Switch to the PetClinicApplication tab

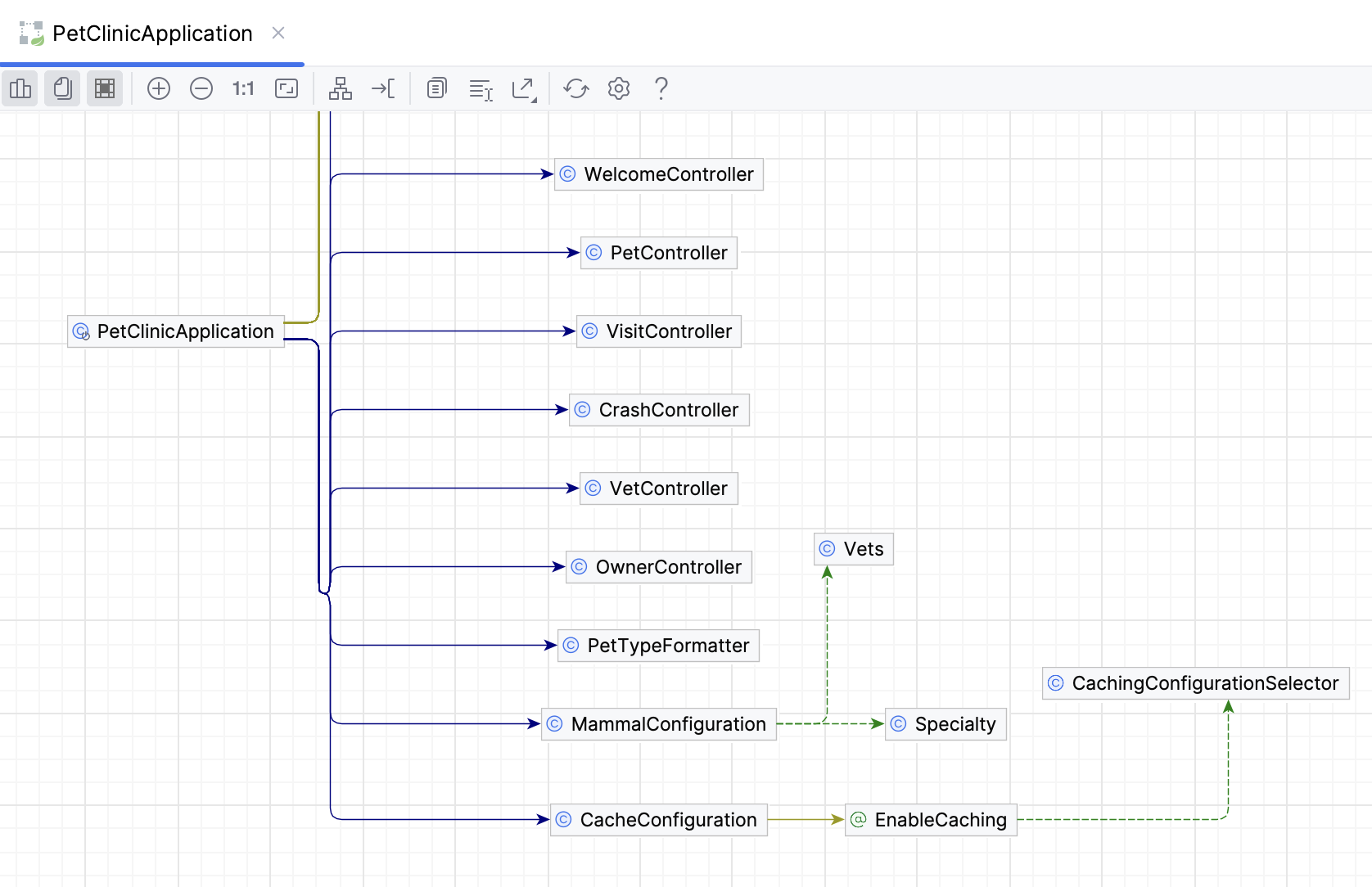click(152, 34)
